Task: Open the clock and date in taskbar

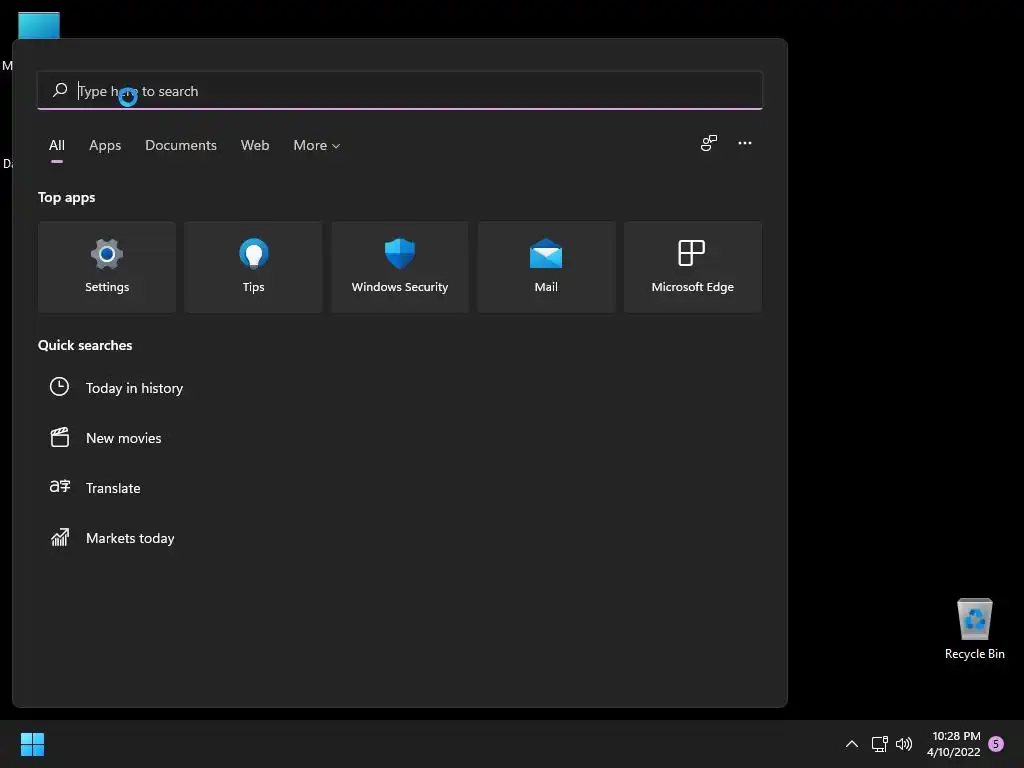Action: (x=953, y=744)
